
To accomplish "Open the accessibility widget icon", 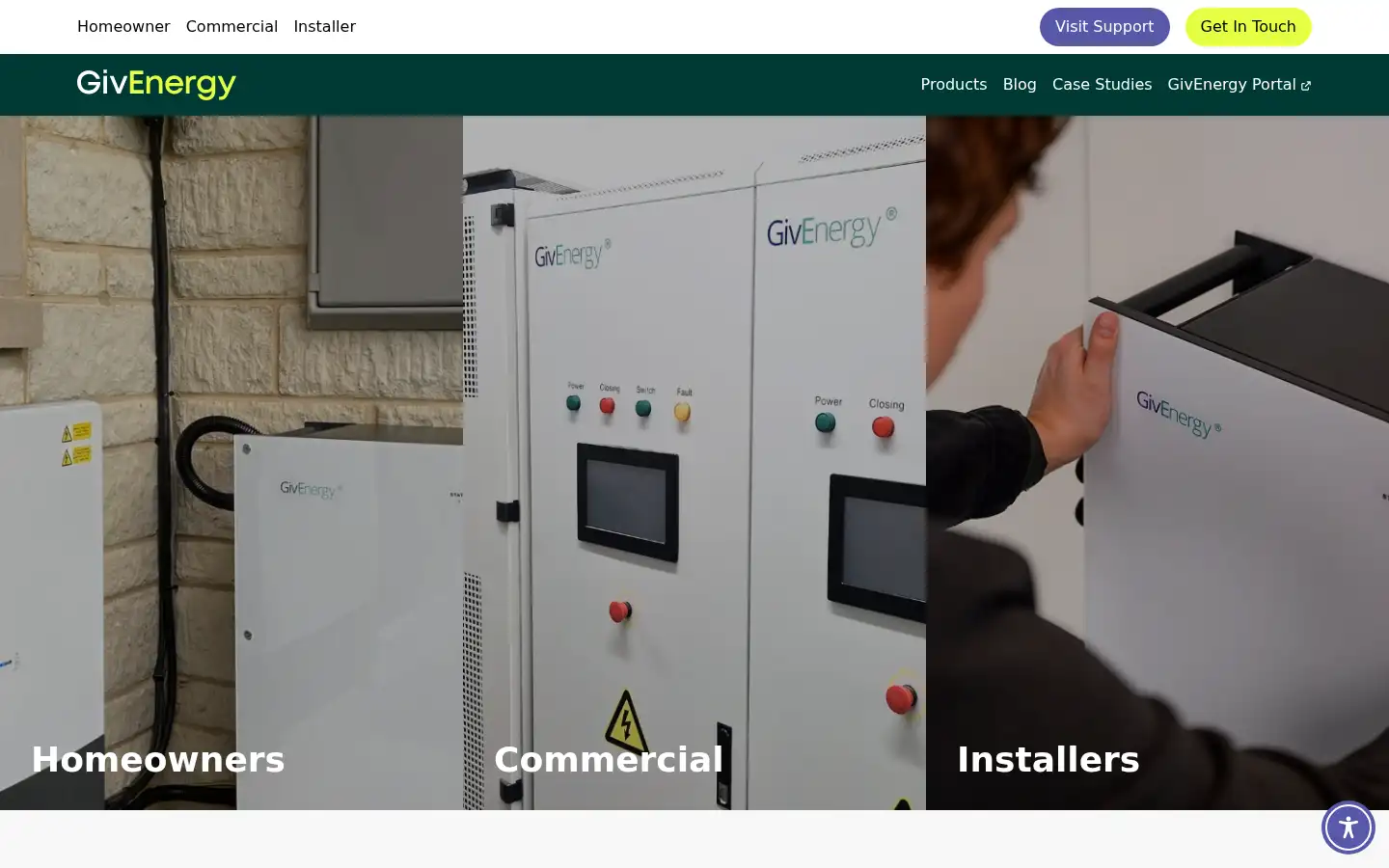I will [1348, 827].
